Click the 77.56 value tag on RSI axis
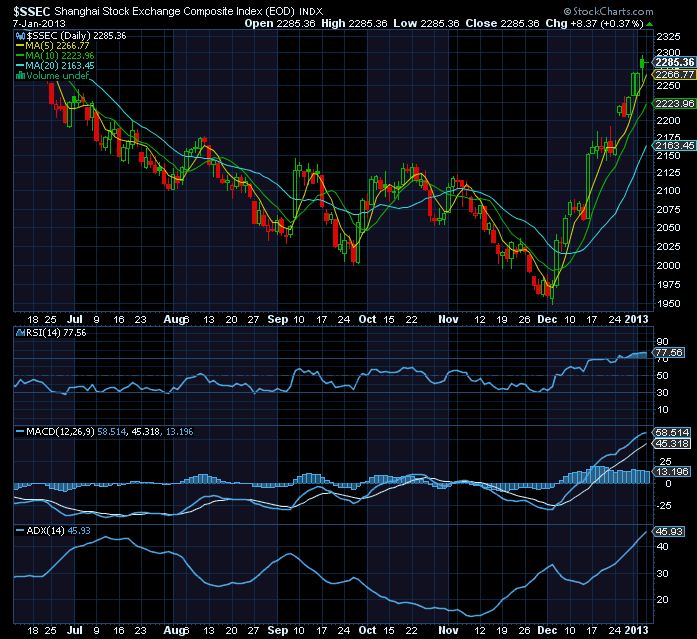The height and width of the screenshot is (639, 697). 669,352
